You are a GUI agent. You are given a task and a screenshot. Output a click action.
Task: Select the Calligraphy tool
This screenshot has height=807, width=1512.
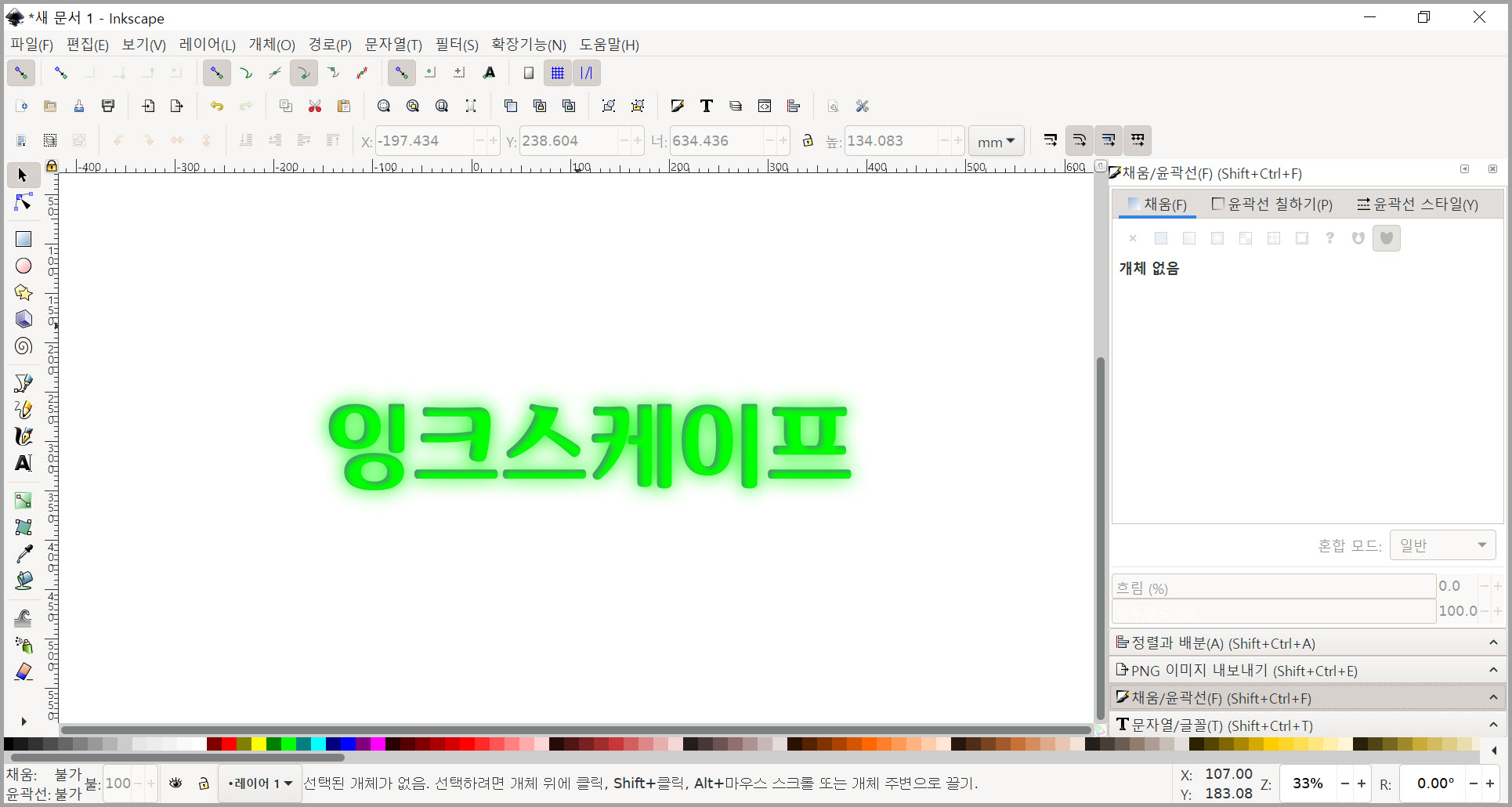(24, 436)
